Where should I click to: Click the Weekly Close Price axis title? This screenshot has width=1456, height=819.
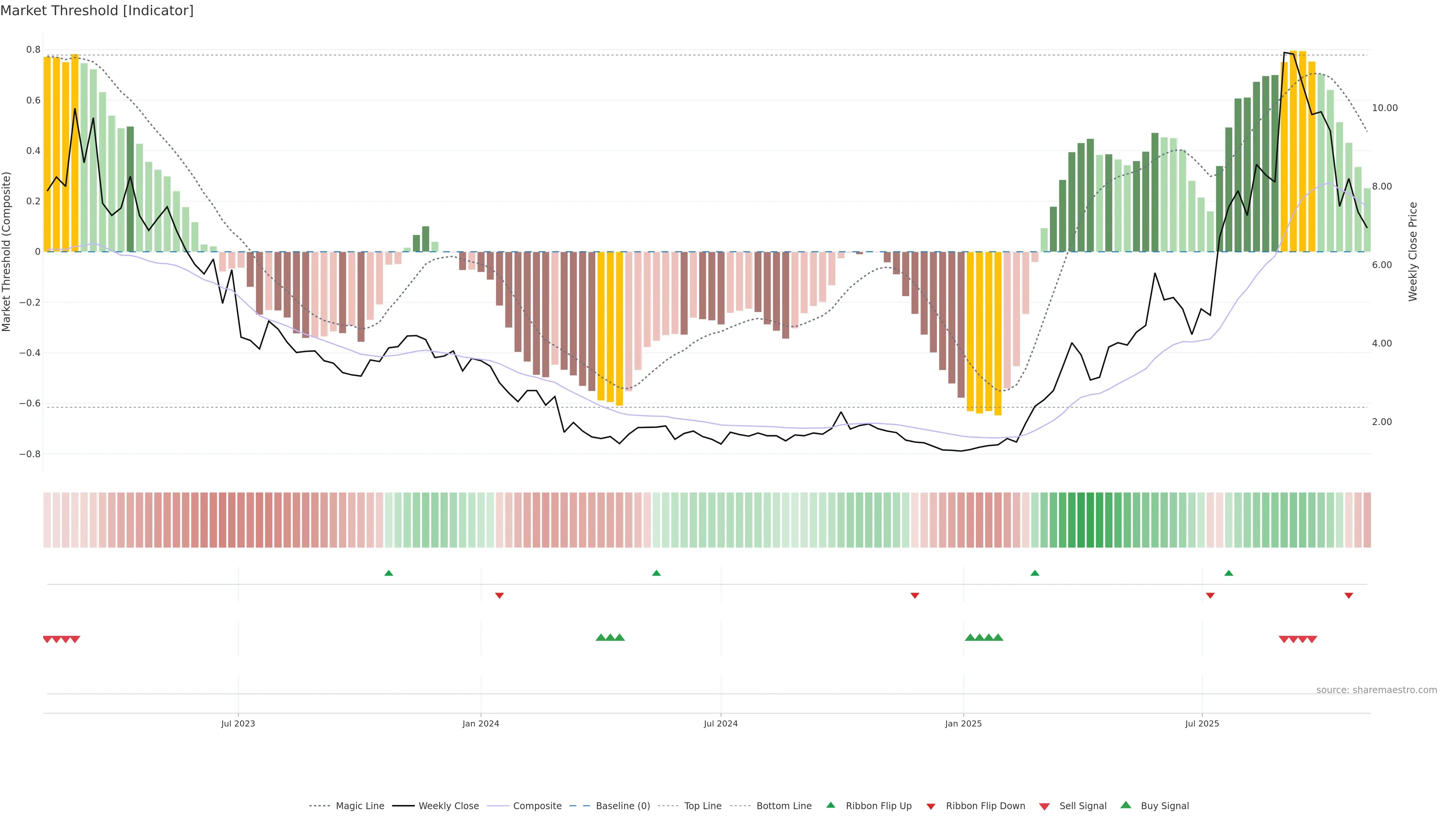tap(1413, 251)
